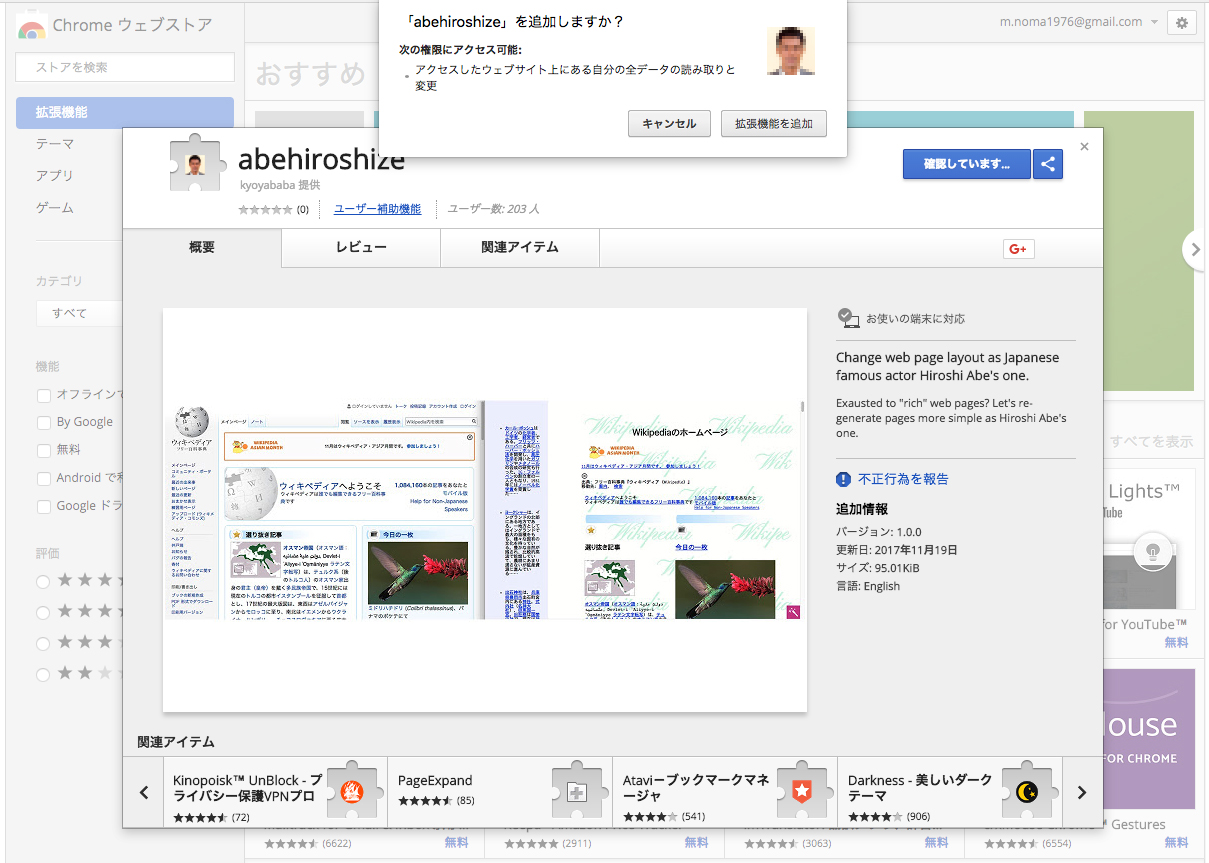Click the blue share icon button
The height and width of the screenshot is (863, 1209).
click(1048, 164)
